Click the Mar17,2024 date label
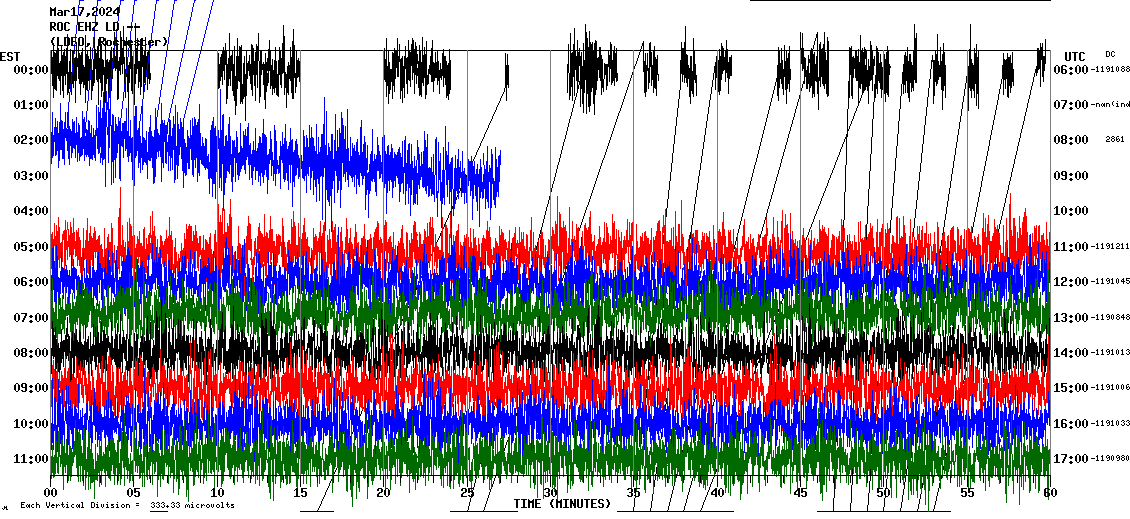The image size is (1130, 519). click(84, 12)
